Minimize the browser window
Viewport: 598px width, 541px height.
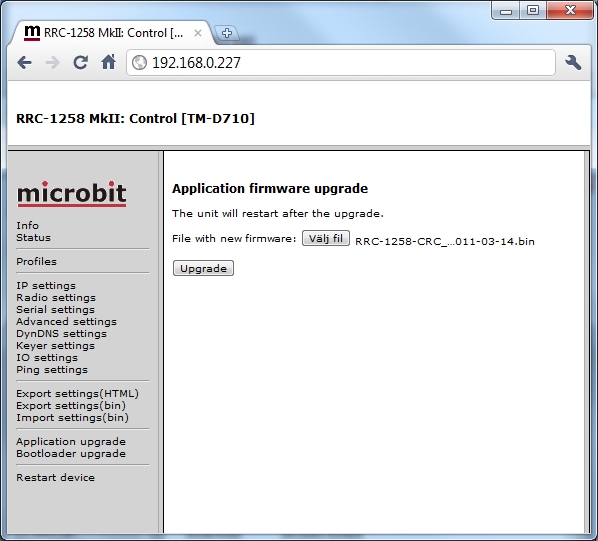[506, 10]
